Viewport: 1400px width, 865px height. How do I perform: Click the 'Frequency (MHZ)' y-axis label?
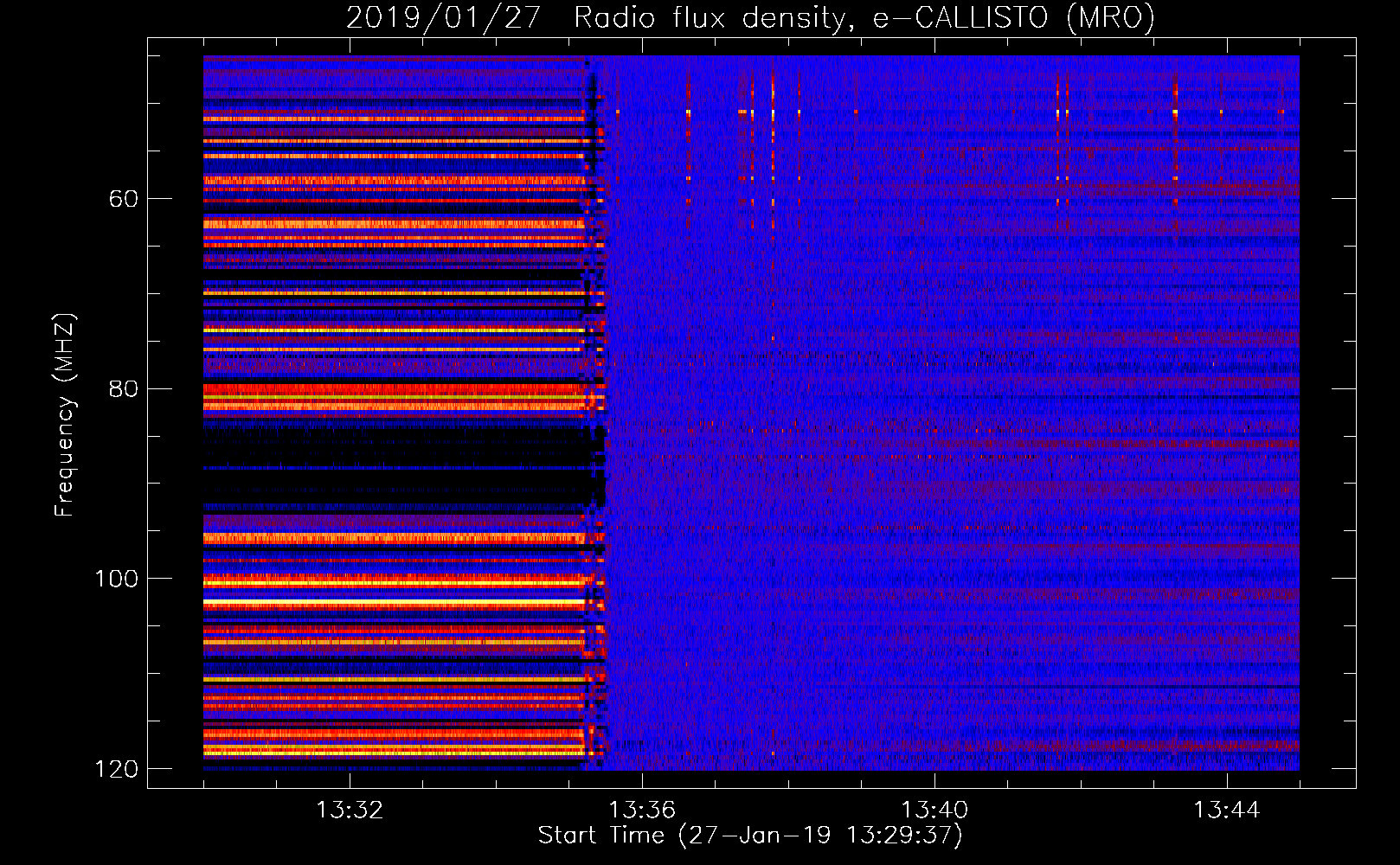[x=64, y=414]
